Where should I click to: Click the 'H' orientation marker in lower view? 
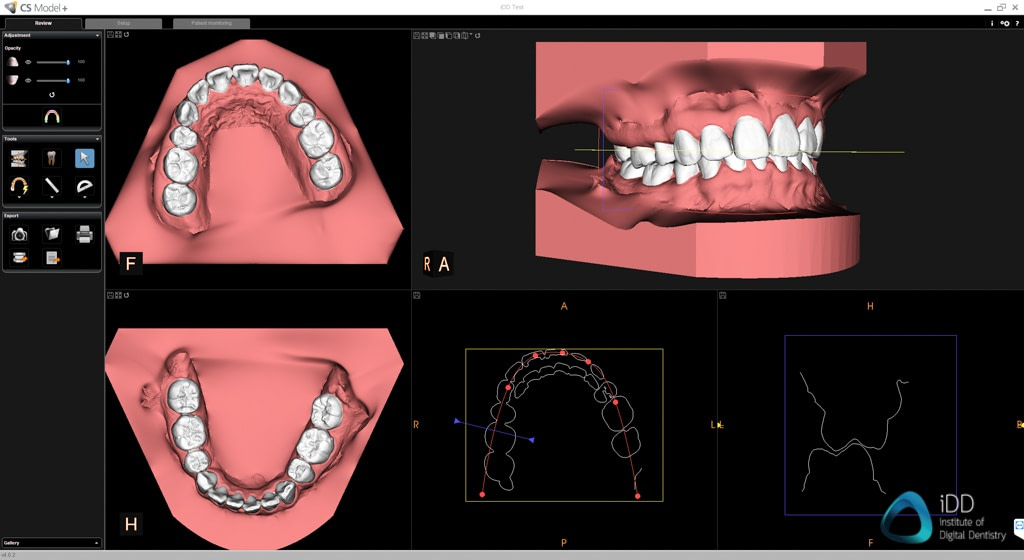131,523
